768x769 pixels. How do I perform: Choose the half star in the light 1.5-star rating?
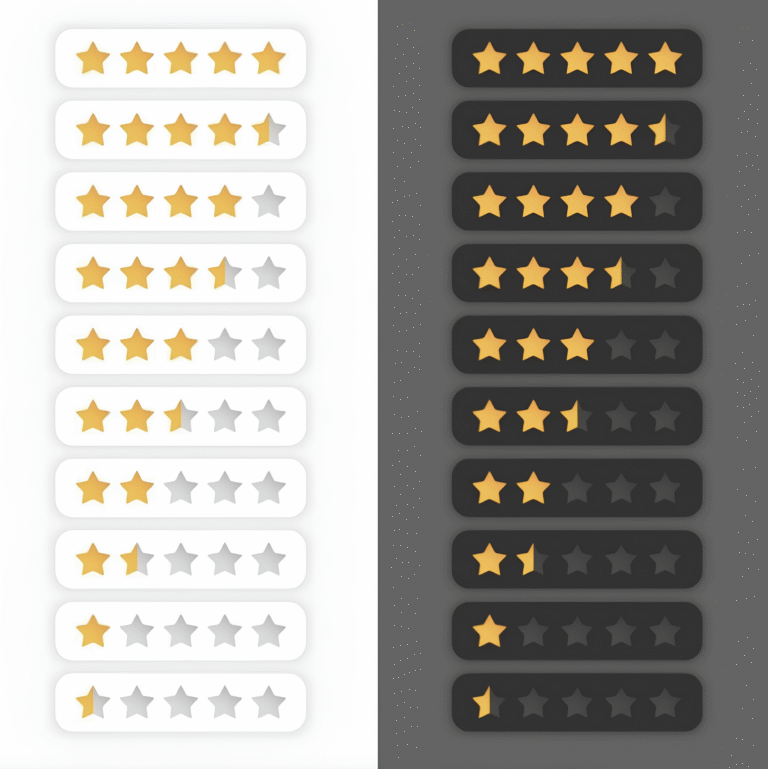[x=136, y=559]
